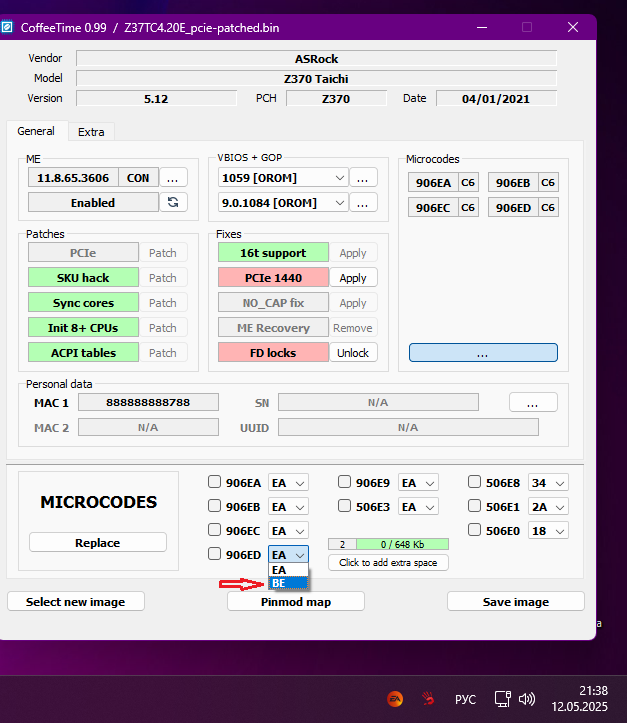Click the 906EB microcode entry
The width and height of the screenshot is (627, 723).
click(513, 183)
